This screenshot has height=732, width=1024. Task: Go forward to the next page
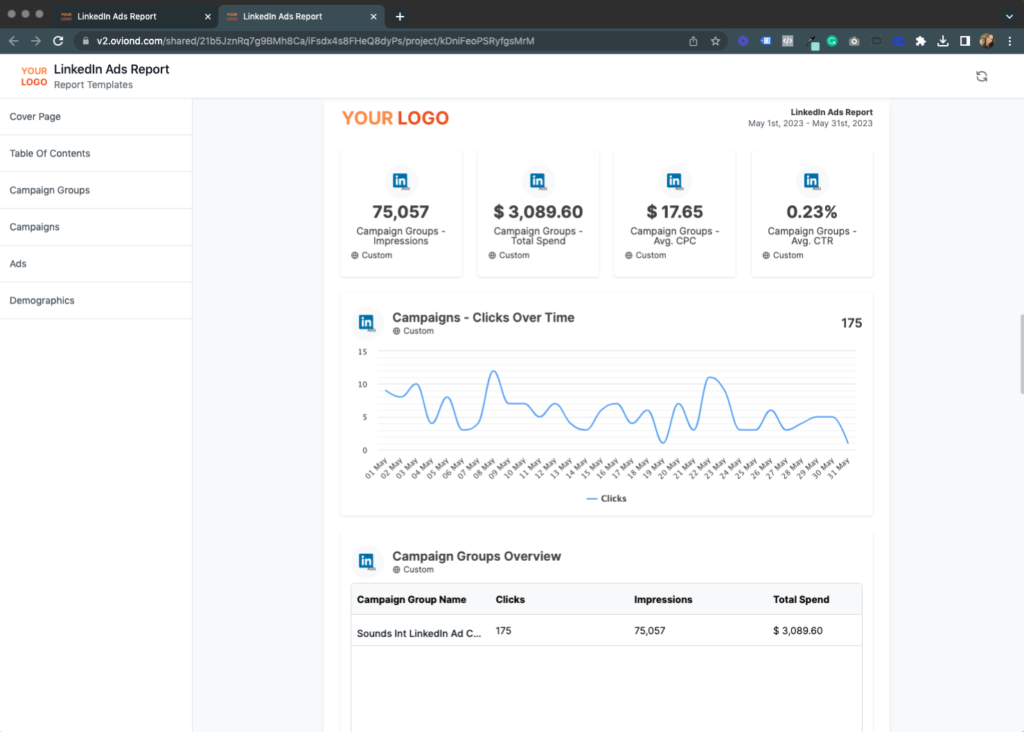coord(36,41)
